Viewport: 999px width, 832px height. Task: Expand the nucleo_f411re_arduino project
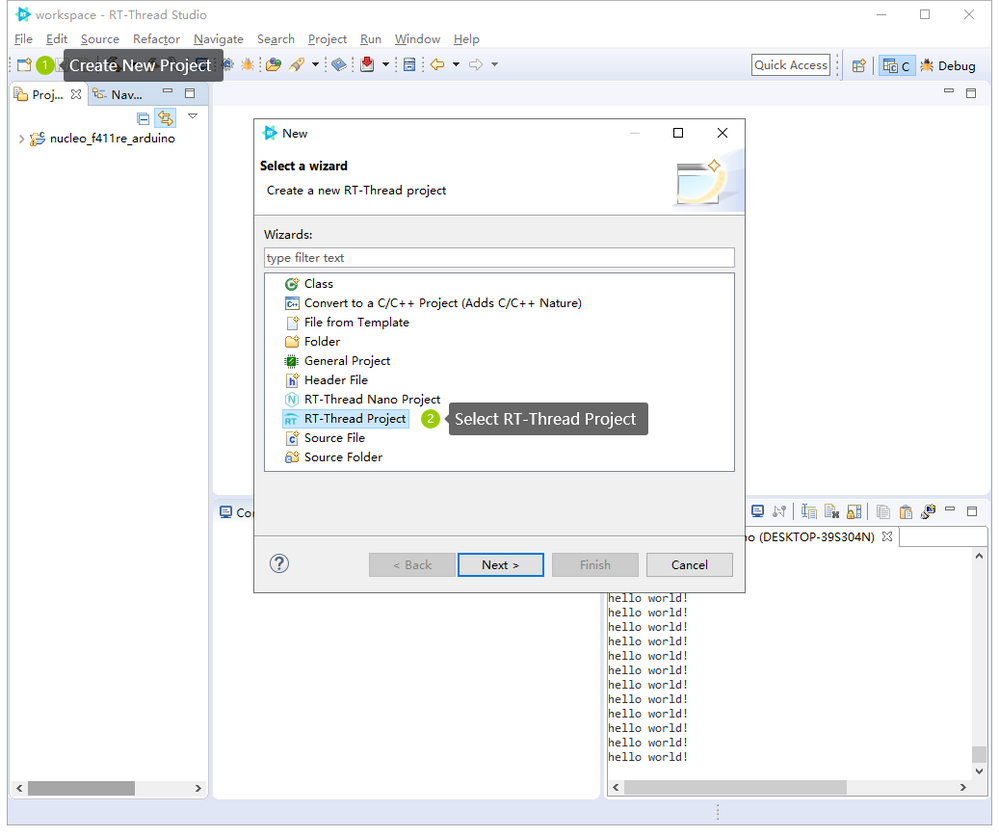coord(22,139)
